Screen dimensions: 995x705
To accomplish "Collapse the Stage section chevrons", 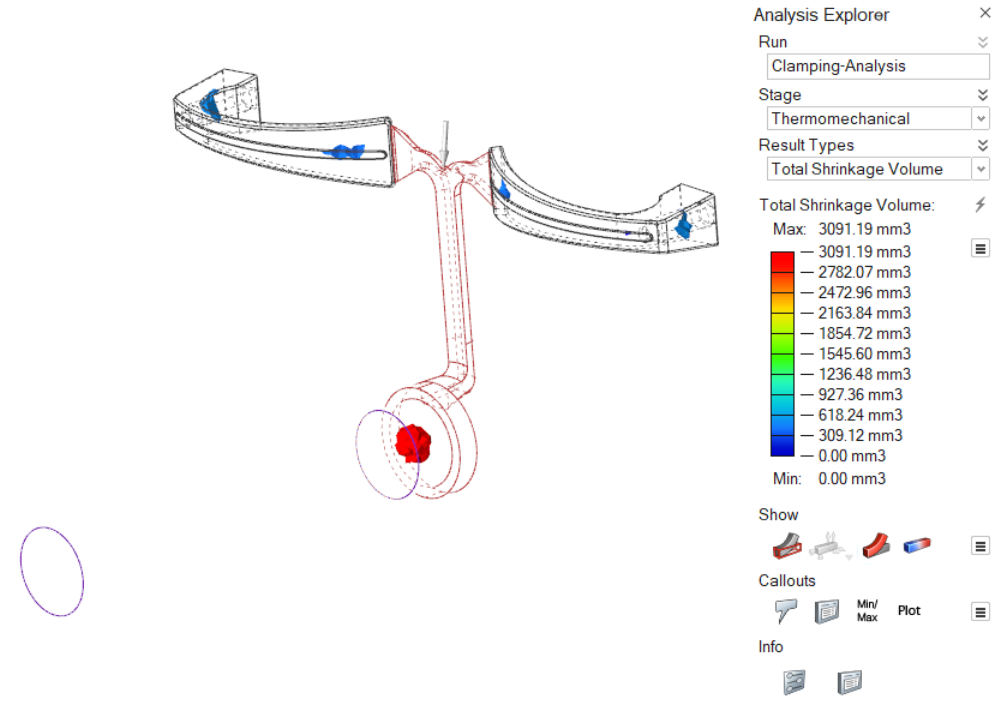I will pyautogui.click(x=982, y=95).
